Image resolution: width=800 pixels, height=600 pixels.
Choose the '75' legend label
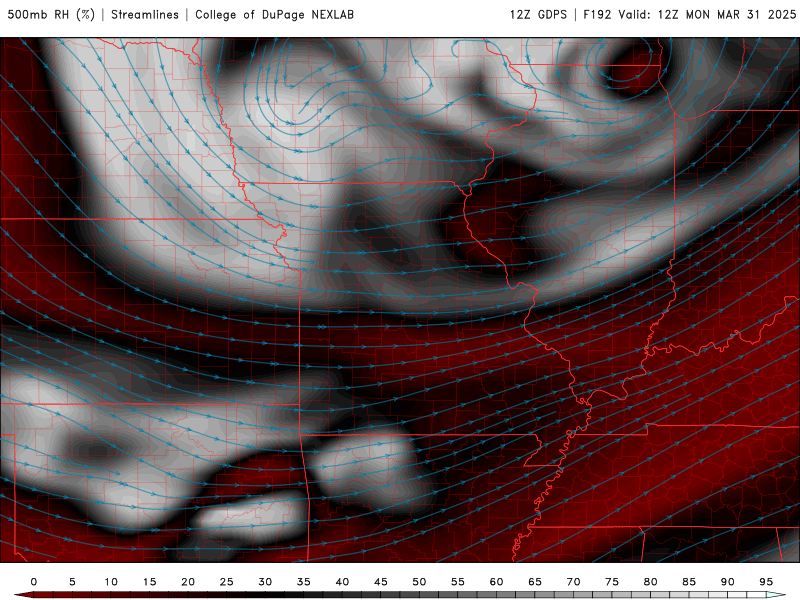[612, 582]
